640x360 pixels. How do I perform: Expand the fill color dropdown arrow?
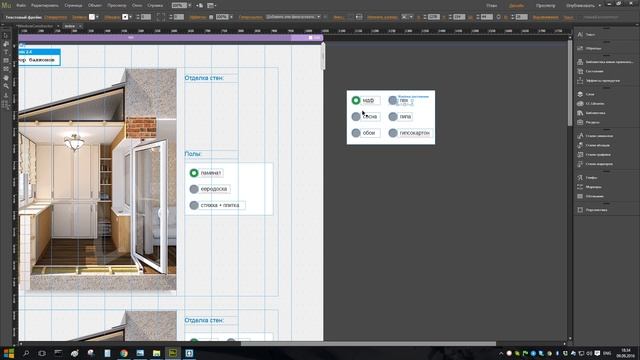click(97, 17)
